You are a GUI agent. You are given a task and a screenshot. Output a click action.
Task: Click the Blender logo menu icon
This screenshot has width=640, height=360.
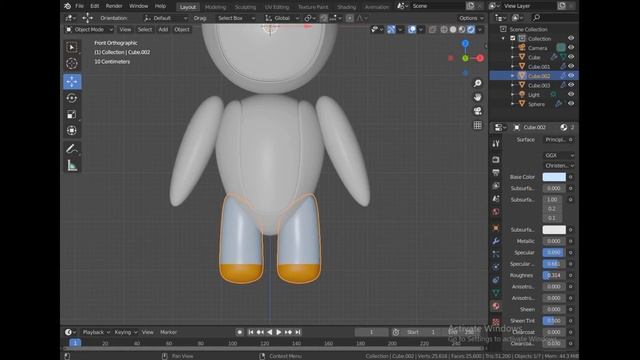[x=68, y=6]
